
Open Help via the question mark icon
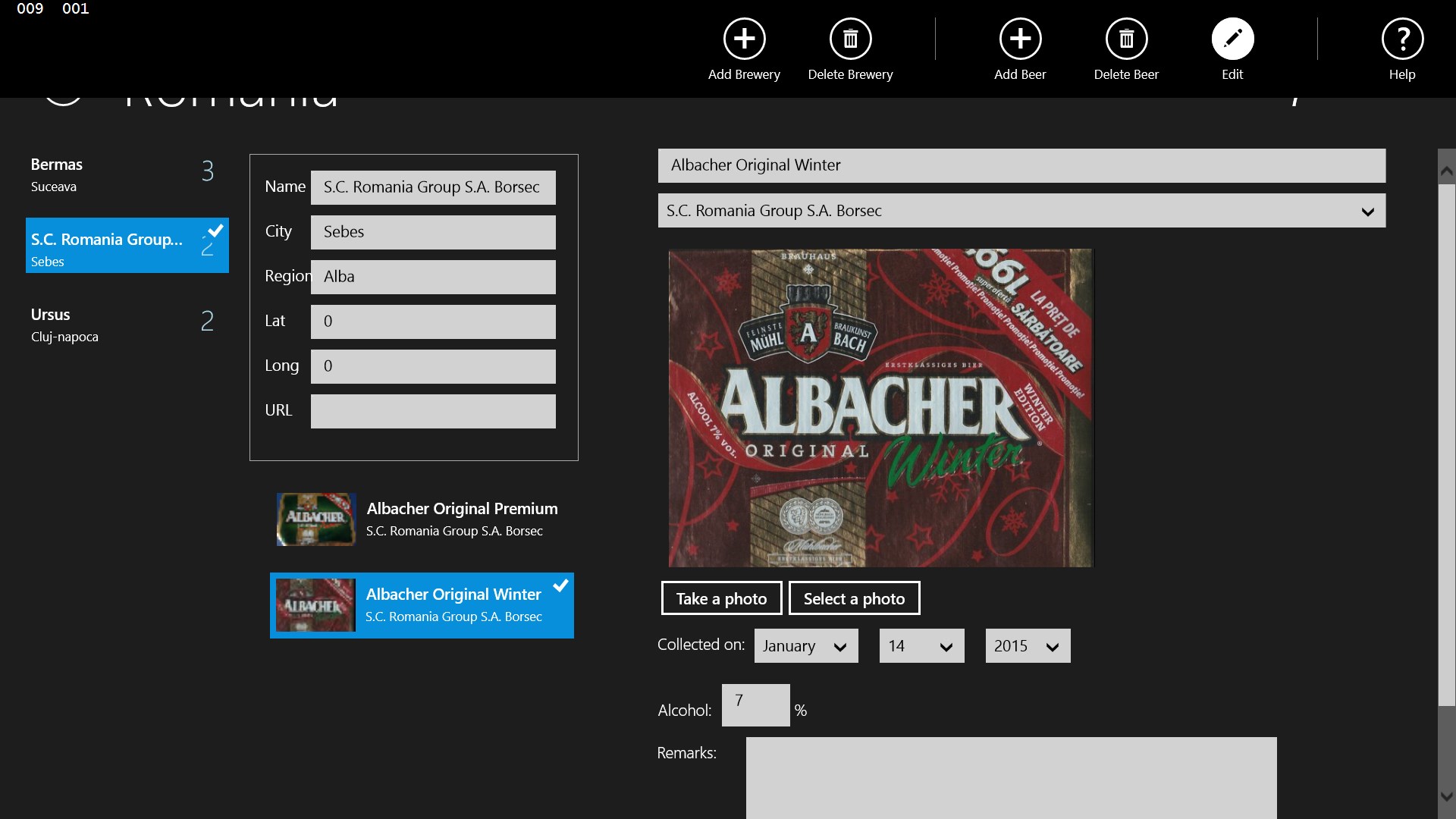(x=1402, y=39)
